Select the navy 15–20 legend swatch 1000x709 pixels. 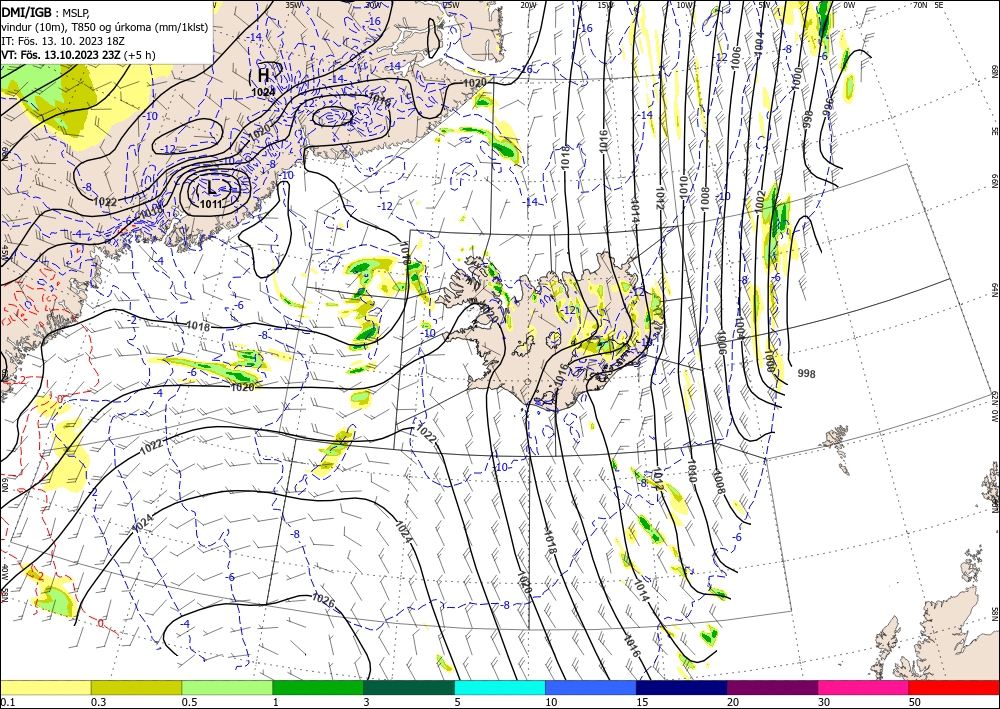coord(682,687)
